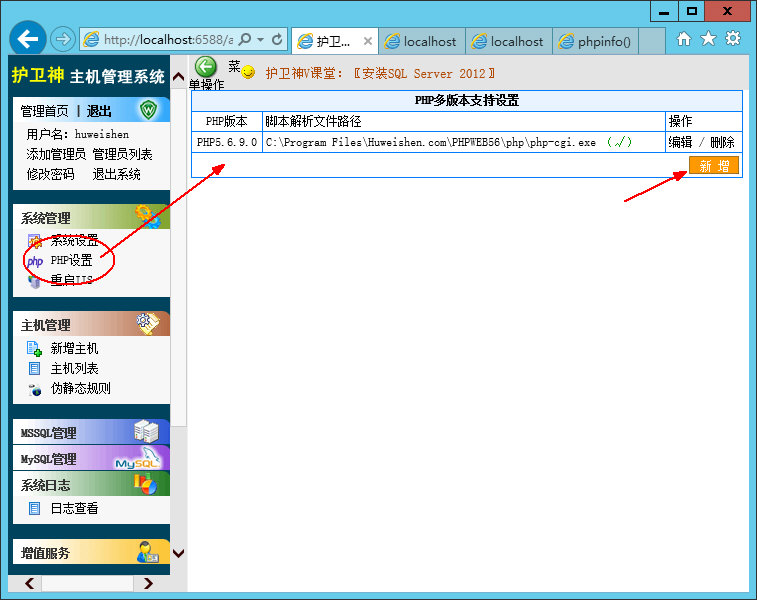Click the 增值服务 person icon
The image size is (757, 600).
tap(147, 552)
